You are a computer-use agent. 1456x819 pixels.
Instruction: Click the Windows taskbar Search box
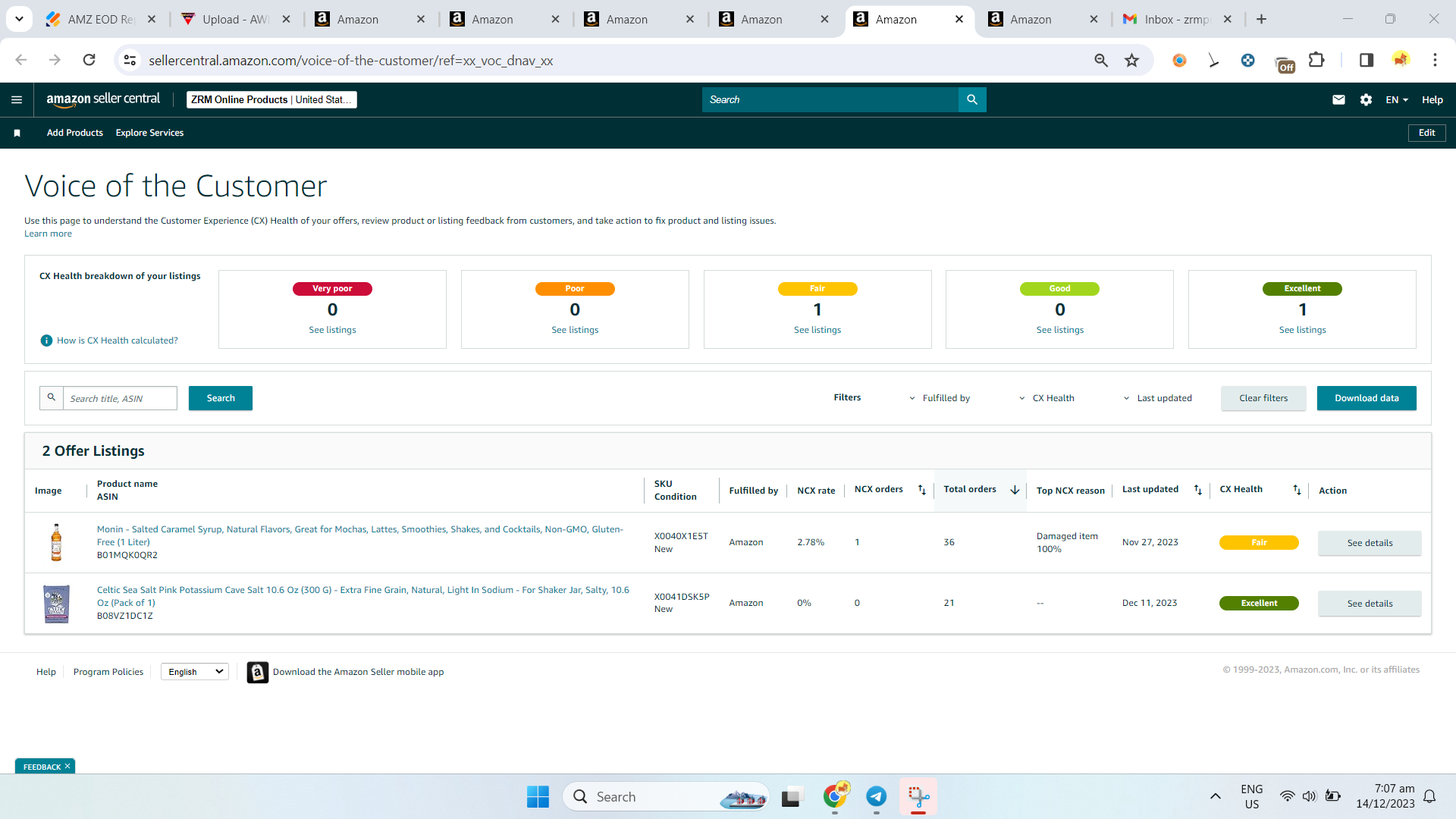click(x=666, y=796)
